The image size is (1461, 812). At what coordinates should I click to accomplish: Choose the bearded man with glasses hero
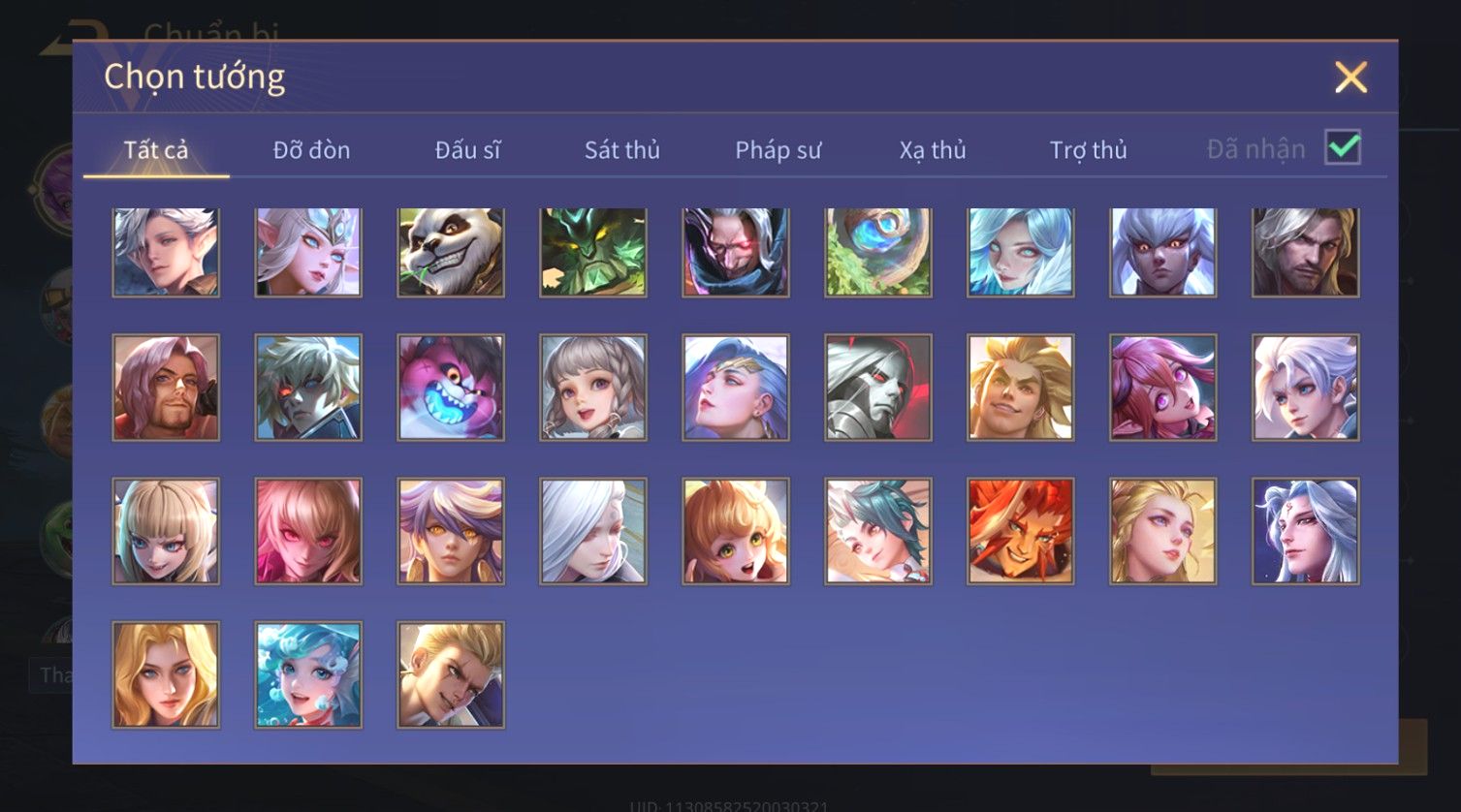166,388
